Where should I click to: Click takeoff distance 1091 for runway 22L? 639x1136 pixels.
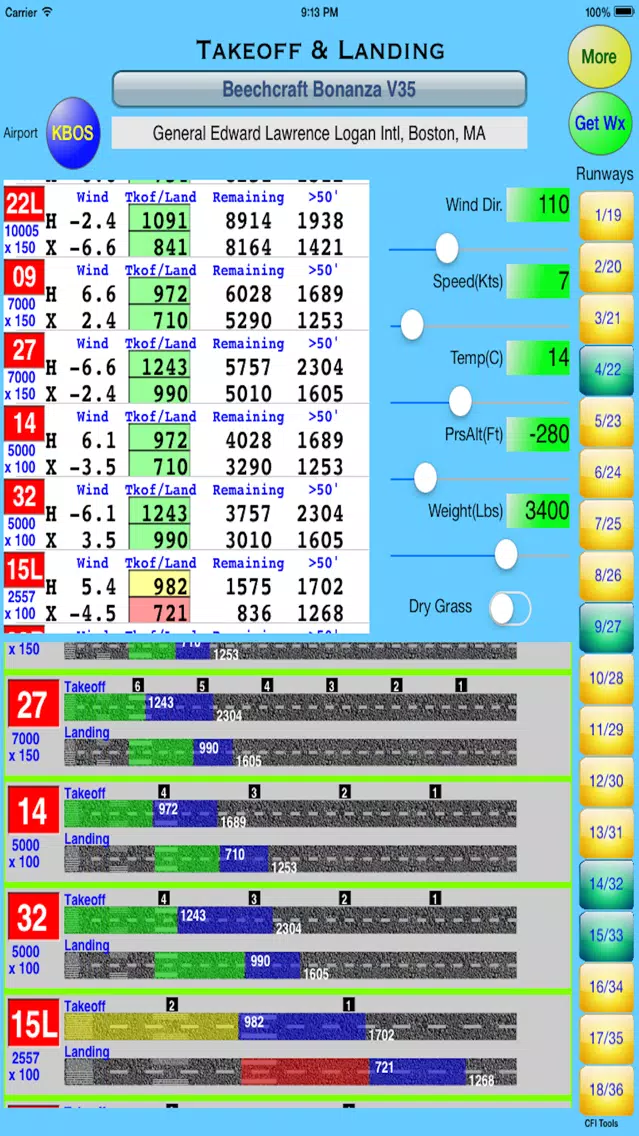click(159, 221)
